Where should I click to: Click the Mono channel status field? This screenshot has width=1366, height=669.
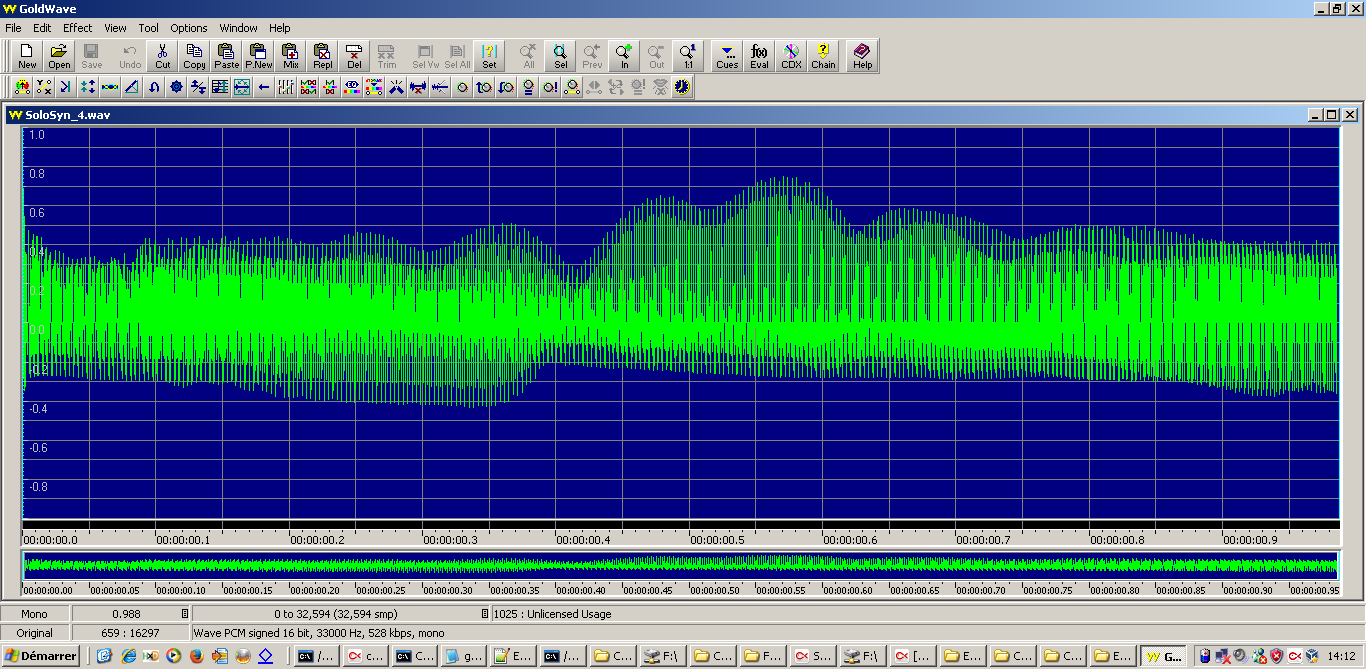tap(34, 613)
